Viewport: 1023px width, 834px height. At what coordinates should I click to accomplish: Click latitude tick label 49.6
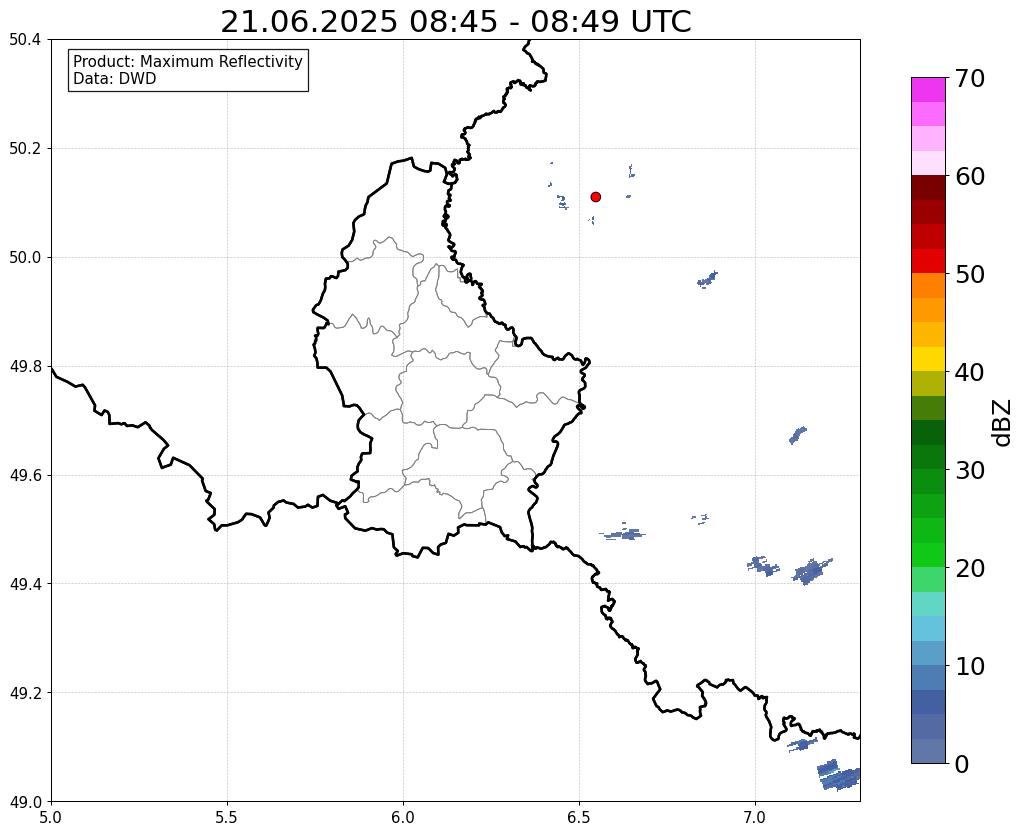pos(25,476)
